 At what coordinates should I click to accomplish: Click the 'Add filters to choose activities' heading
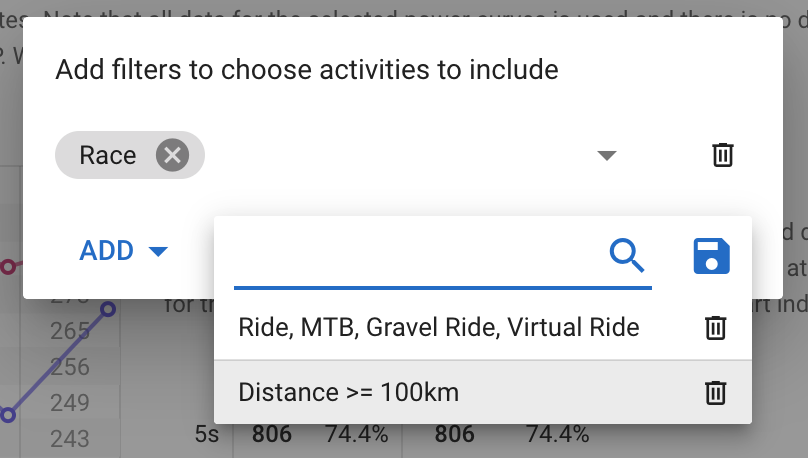tap(307, 70)
